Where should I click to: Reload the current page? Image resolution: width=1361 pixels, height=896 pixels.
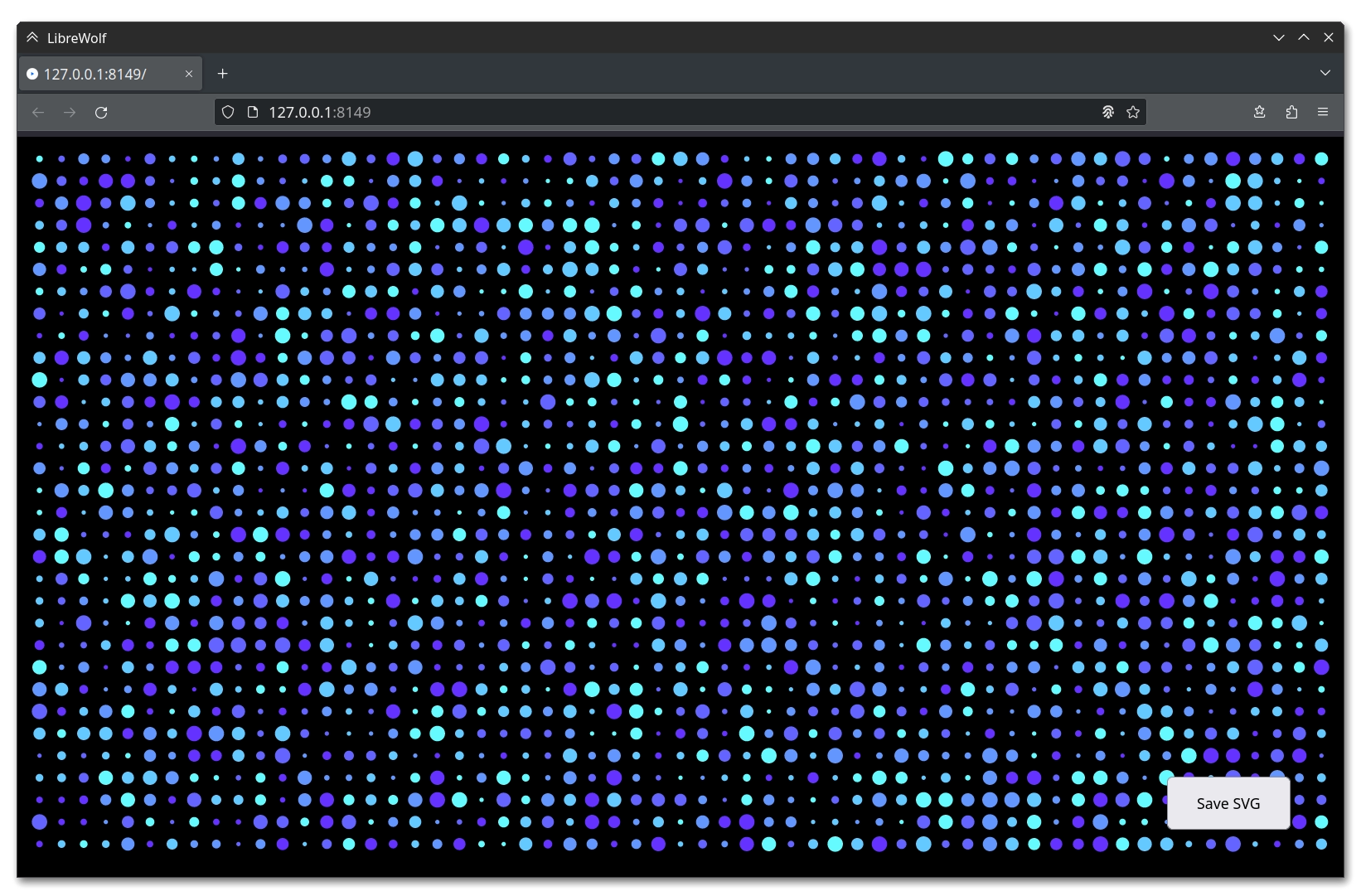pyautogui.click(x=101, y=113)
